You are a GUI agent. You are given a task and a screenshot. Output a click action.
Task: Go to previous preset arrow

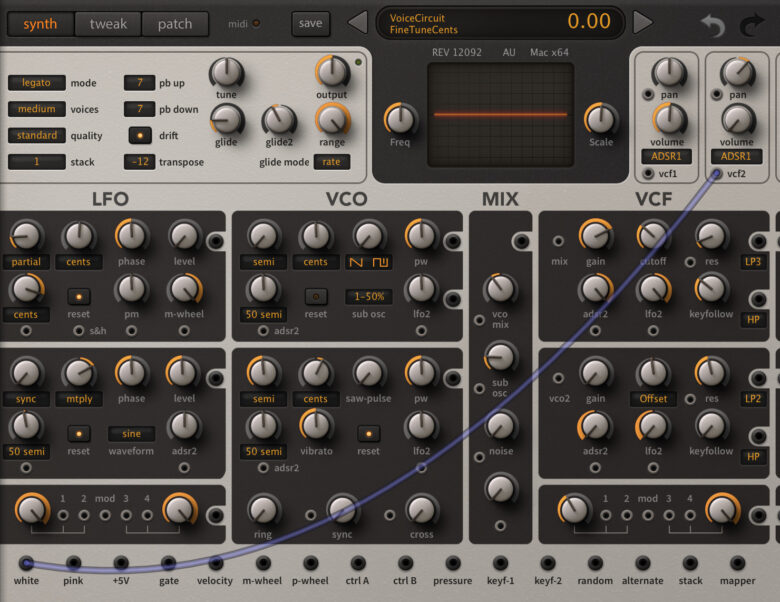point(357,23)
